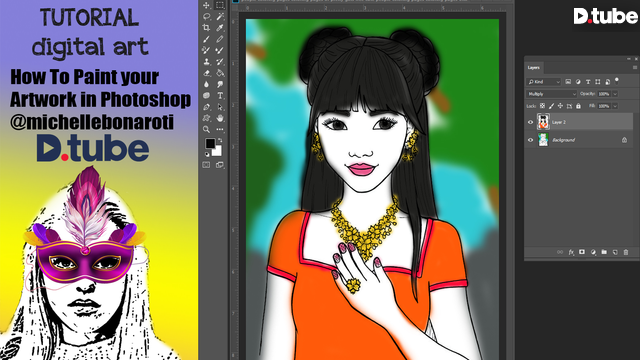
Task: Lock all layer attributes
Action: (578, 106)
